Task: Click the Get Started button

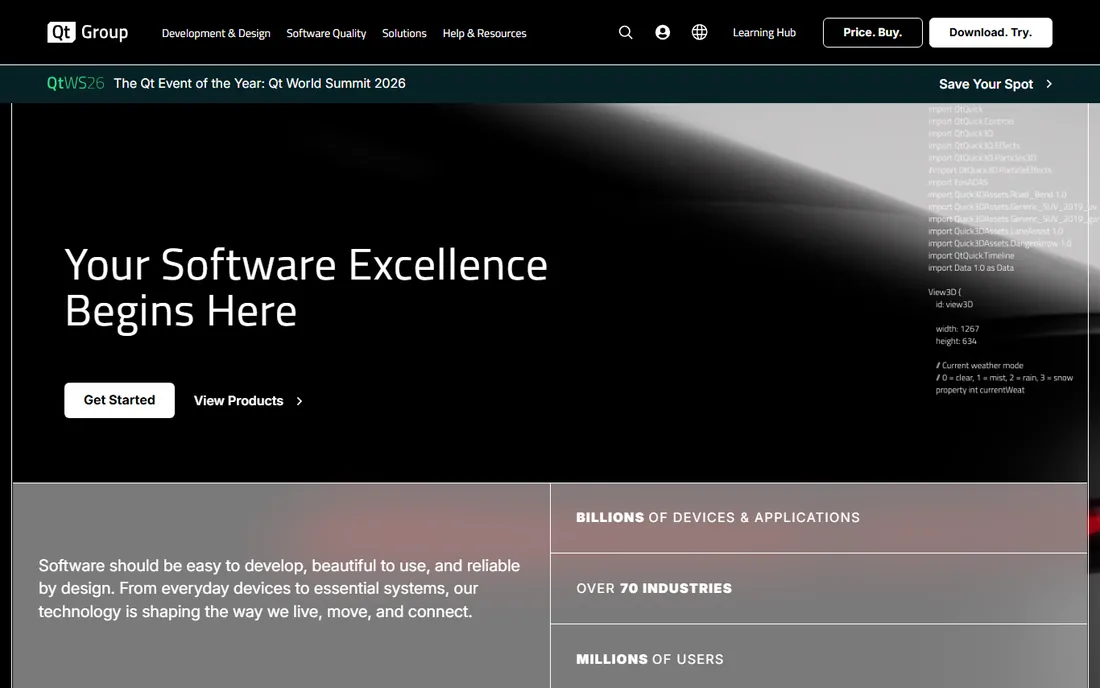Action: click(x=119, y=400)
